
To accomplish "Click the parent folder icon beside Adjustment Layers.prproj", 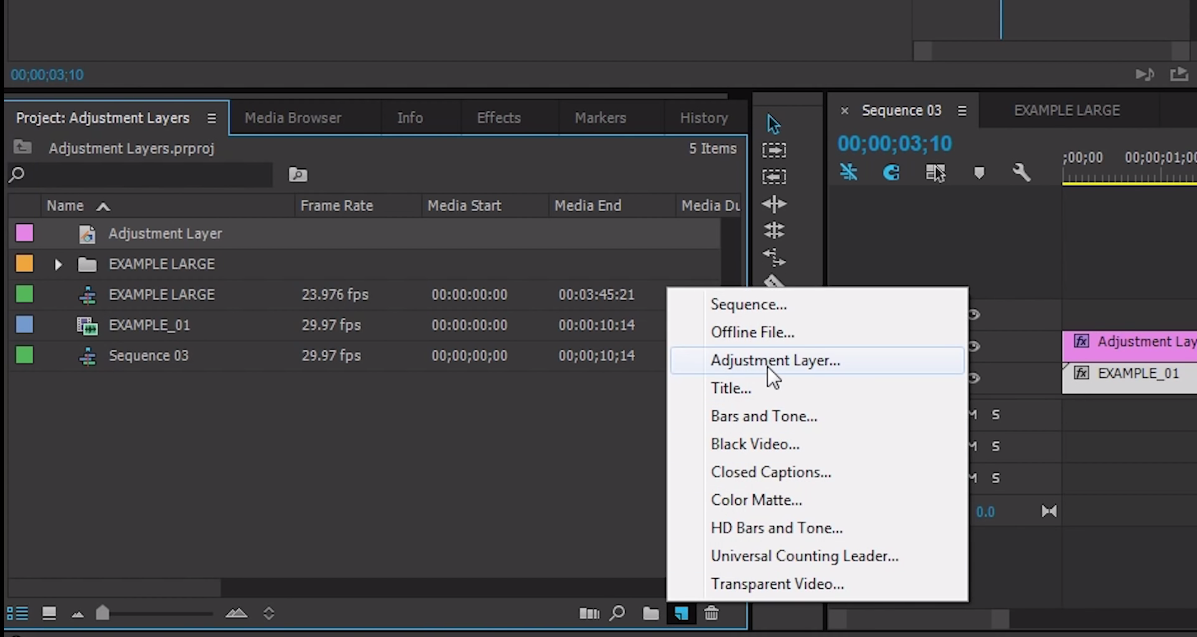I will (22, 147).
